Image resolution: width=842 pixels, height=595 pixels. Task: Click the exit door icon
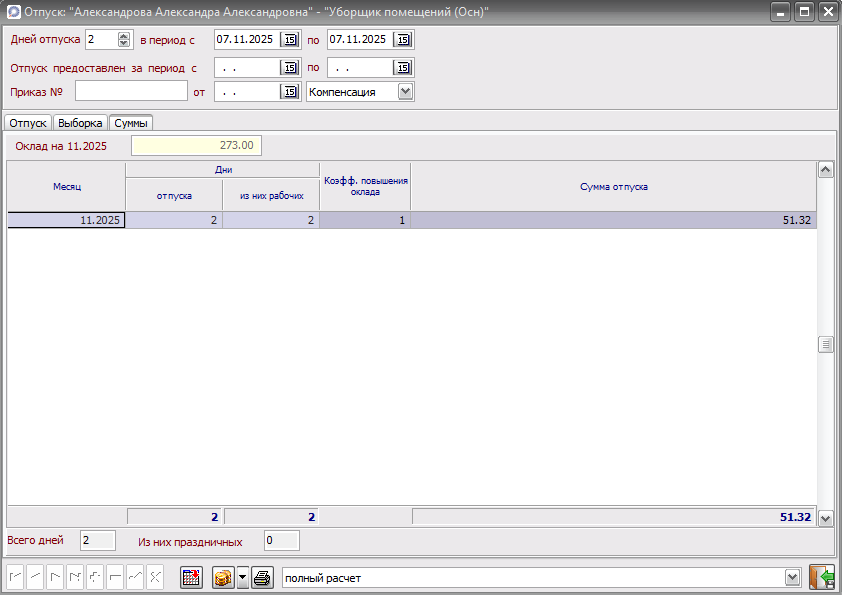pyautogui.click(x=822, y=578)
